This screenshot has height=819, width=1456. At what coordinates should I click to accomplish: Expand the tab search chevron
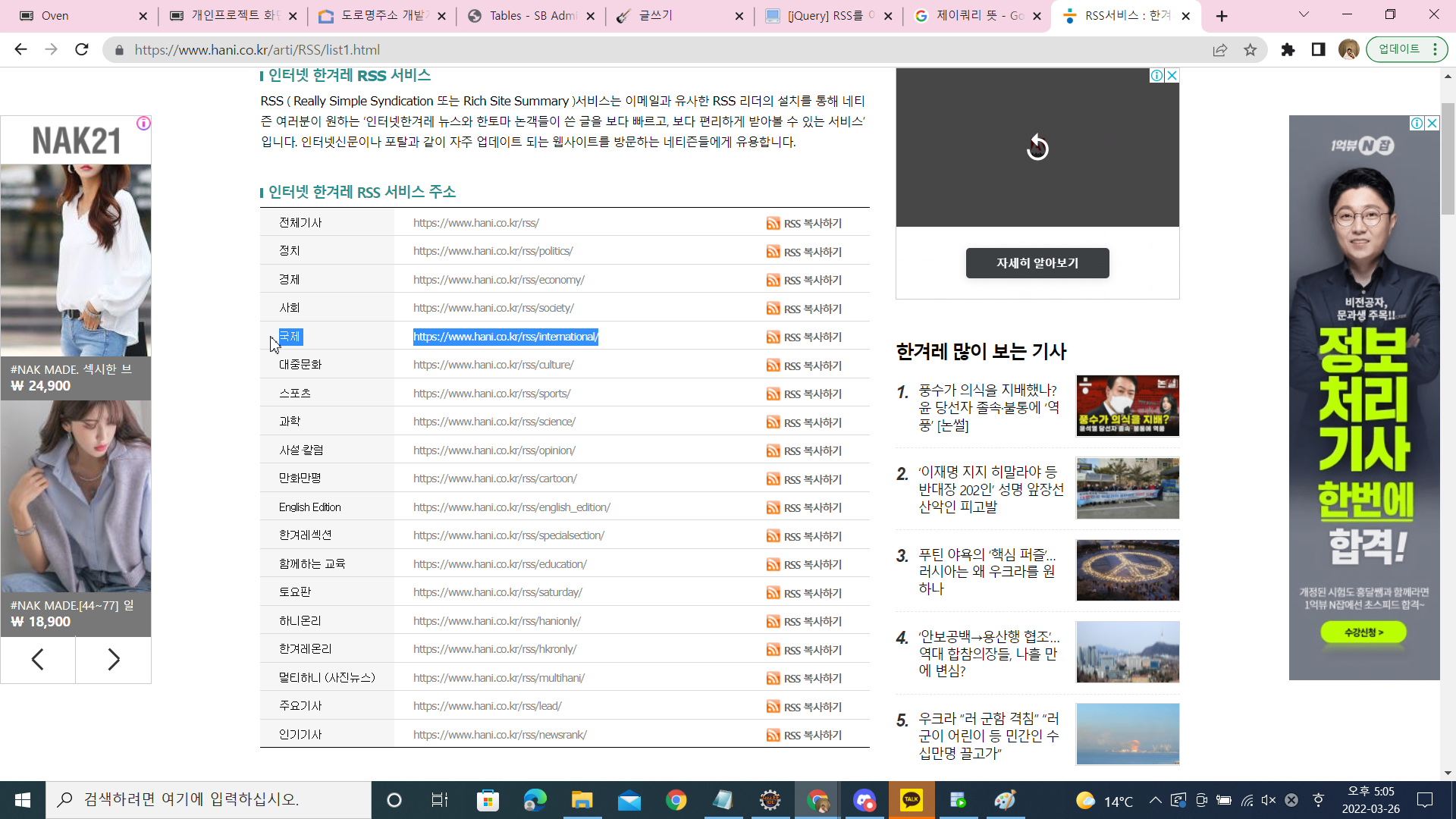click(1304, 14)
